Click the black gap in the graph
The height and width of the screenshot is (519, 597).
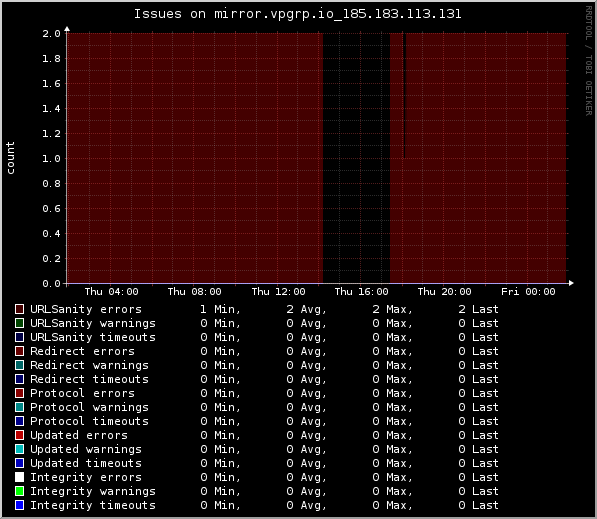(356, 158)
